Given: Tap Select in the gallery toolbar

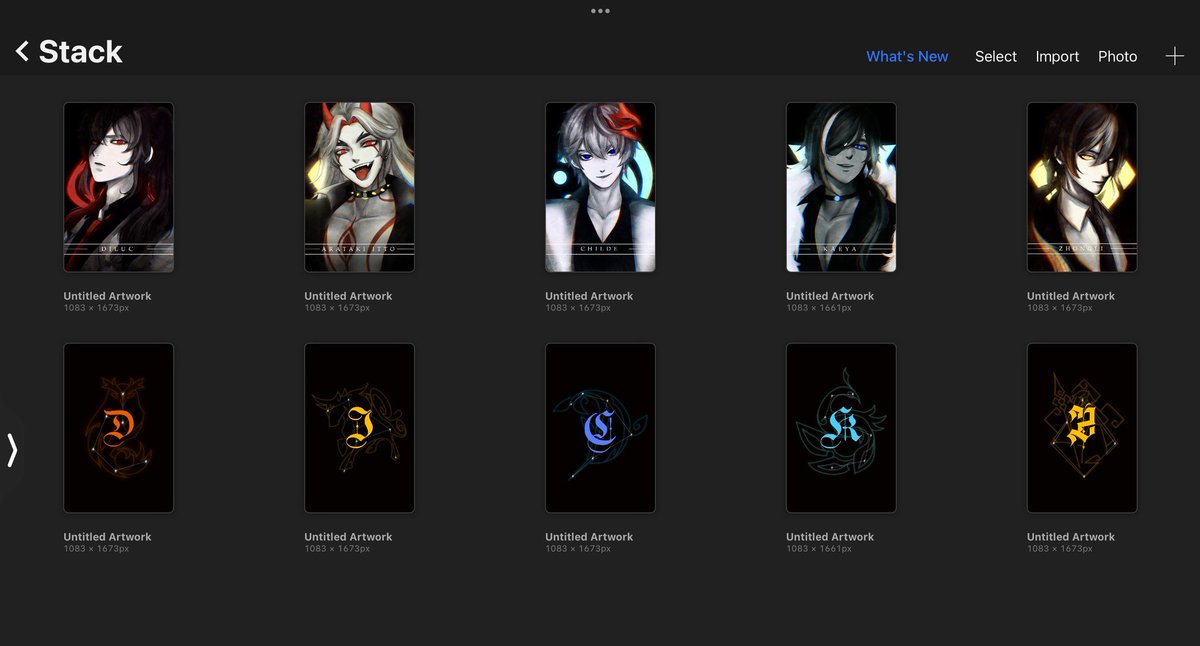Looking at the screenshot, I should (996, 56).
